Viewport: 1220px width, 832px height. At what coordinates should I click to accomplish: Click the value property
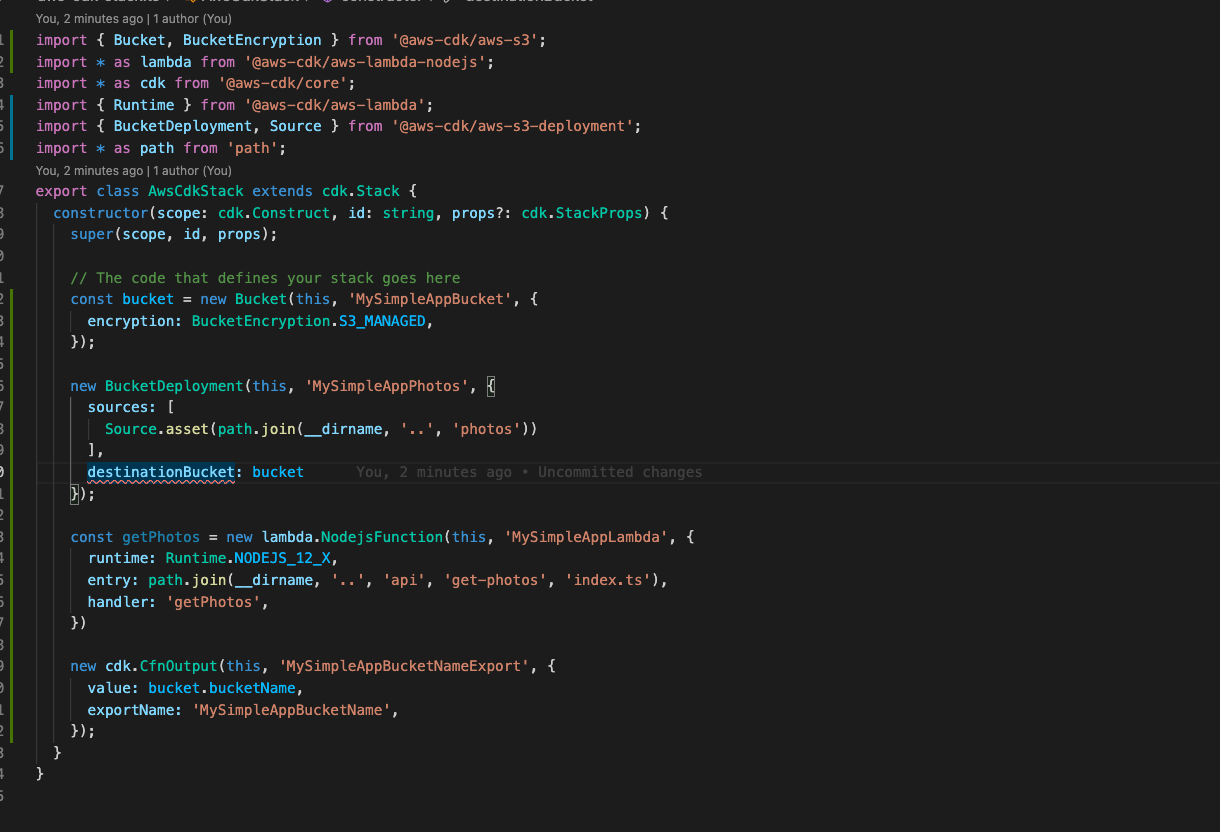tap(109, 688)
